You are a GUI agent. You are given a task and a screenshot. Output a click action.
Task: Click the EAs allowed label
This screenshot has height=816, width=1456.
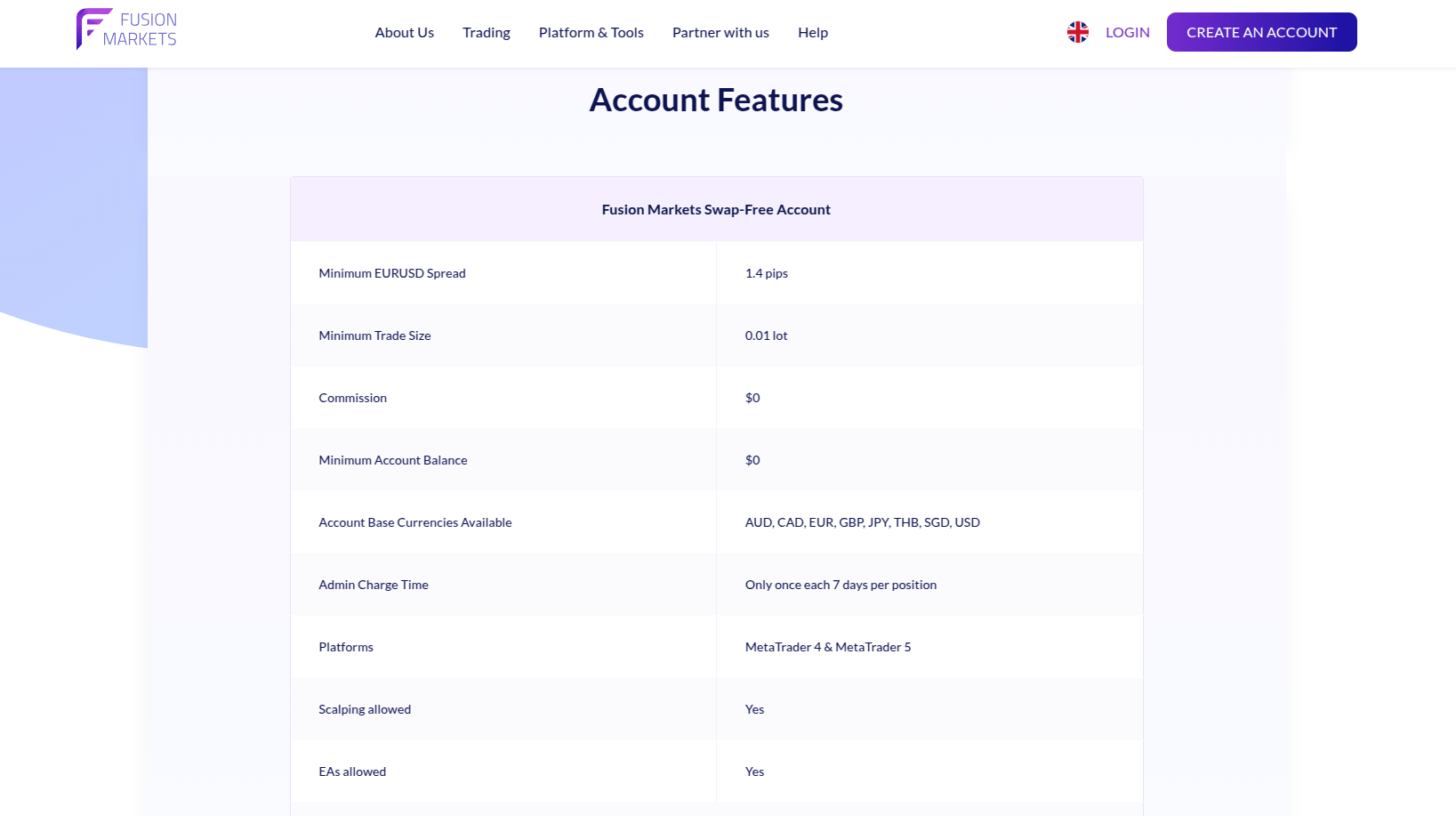pyautogui.click(x=352, y=772)
